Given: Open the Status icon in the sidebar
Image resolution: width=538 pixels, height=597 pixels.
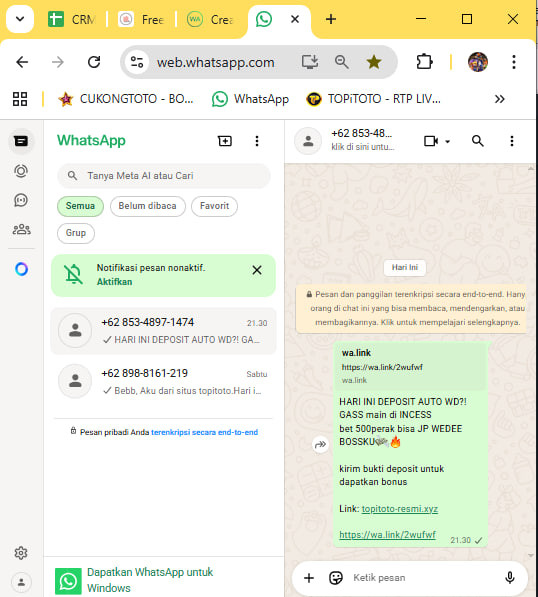Looking at the screenshot, I should 21,171.
